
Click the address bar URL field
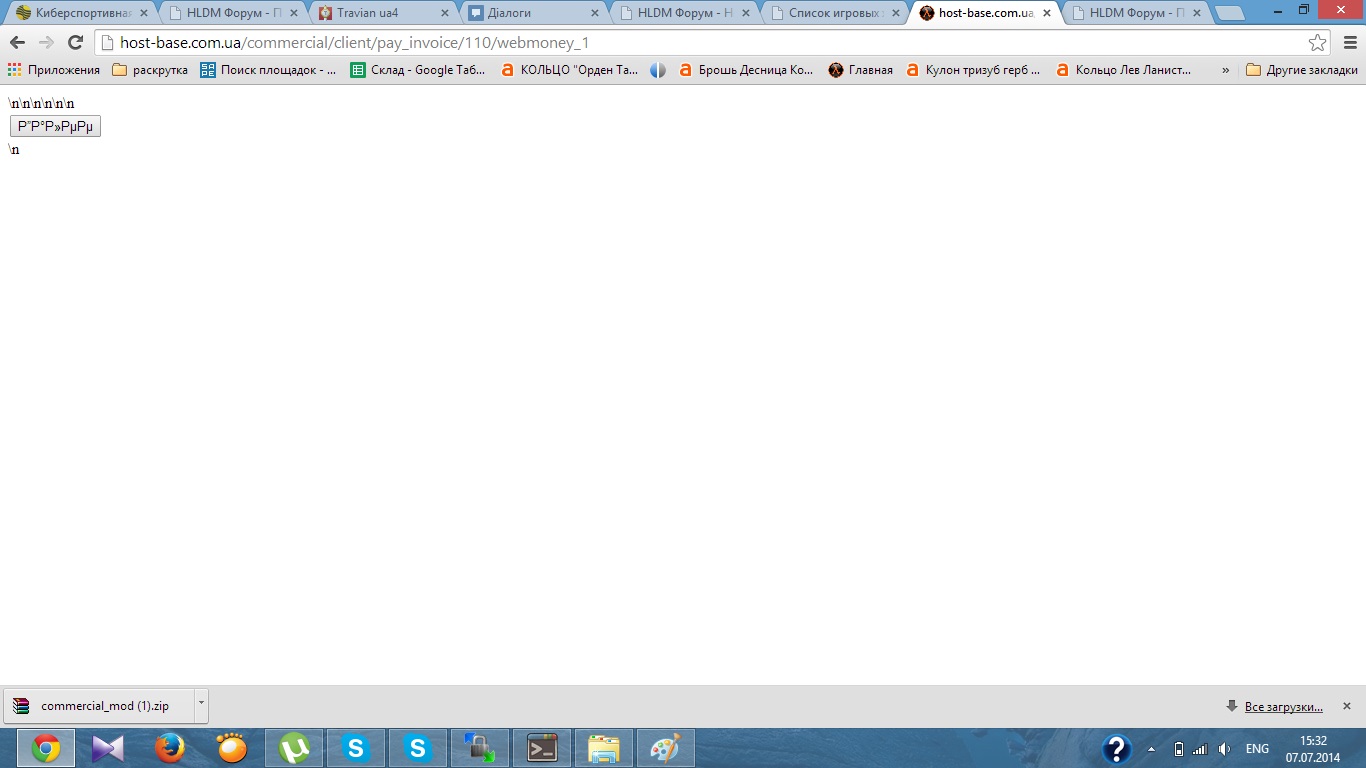coord(700,43)
